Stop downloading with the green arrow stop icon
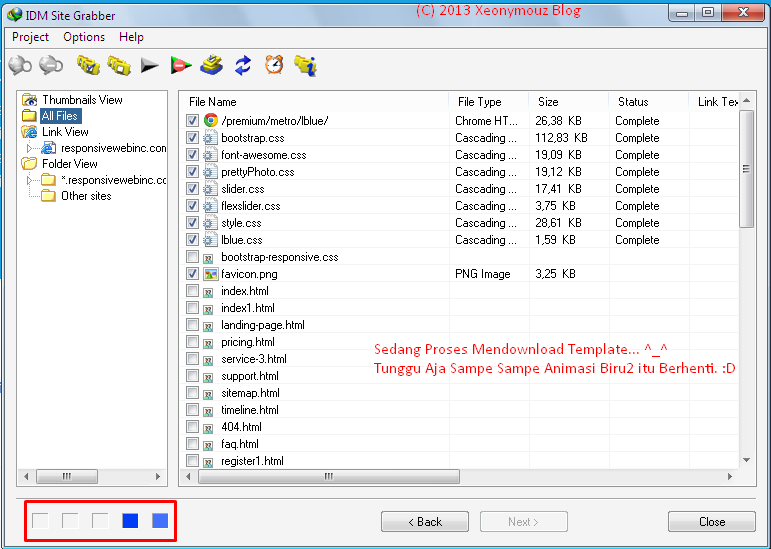 180,65
